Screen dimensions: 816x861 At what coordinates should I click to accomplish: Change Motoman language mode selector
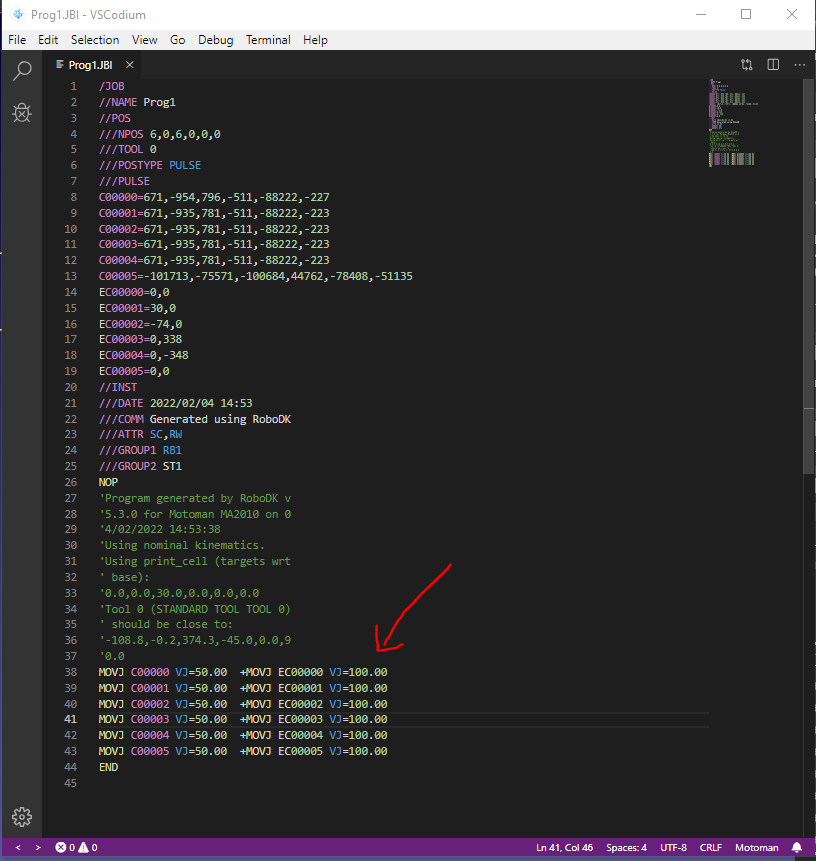[756, 848]
